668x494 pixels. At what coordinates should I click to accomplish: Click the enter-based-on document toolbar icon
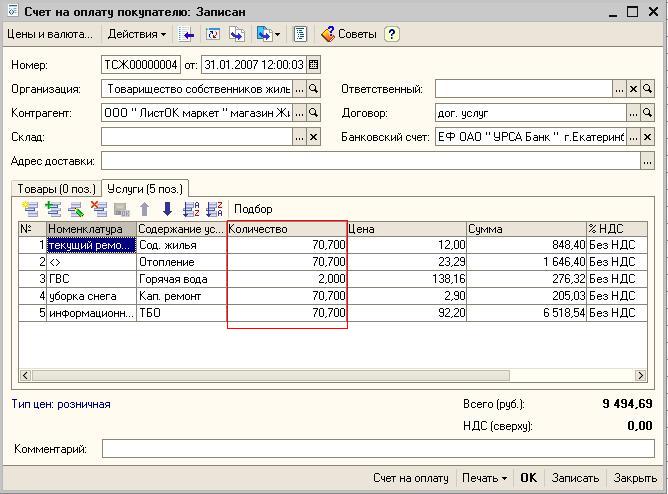[x=264, y=34]
